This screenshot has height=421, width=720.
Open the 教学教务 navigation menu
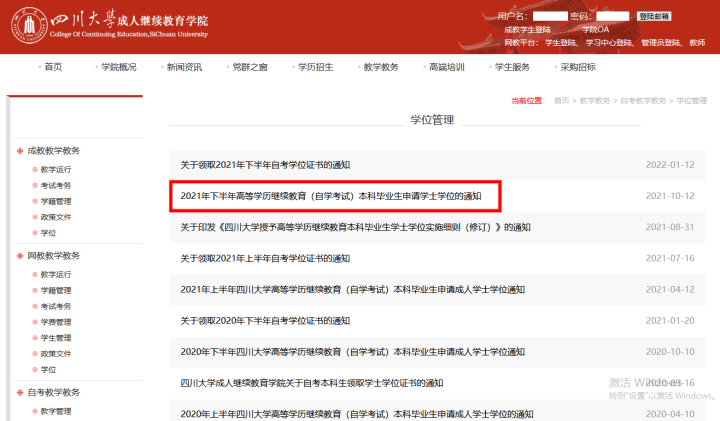pos(381,67)
